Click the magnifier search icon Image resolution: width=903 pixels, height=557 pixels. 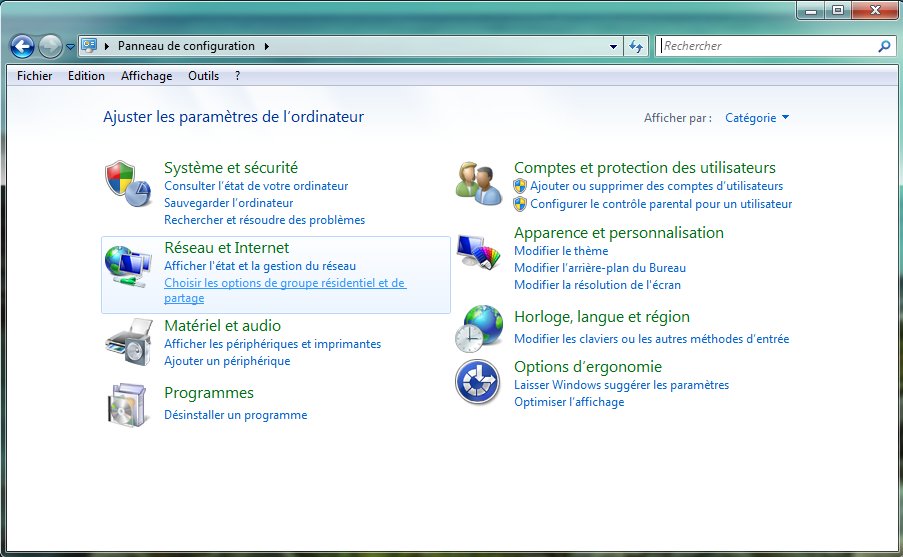[x=884, y=46]
